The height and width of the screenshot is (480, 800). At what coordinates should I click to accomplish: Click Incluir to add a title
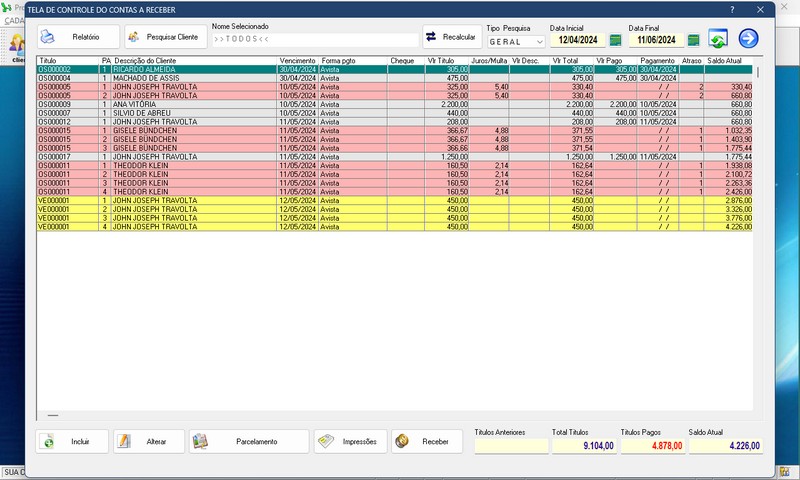point(72,441)
